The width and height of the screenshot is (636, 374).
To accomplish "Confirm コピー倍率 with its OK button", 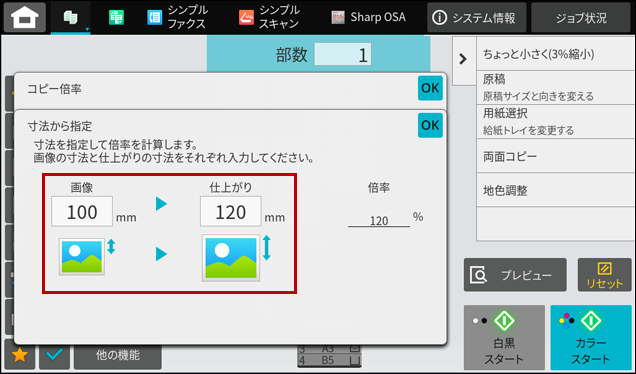I will [x=430, y=88].
